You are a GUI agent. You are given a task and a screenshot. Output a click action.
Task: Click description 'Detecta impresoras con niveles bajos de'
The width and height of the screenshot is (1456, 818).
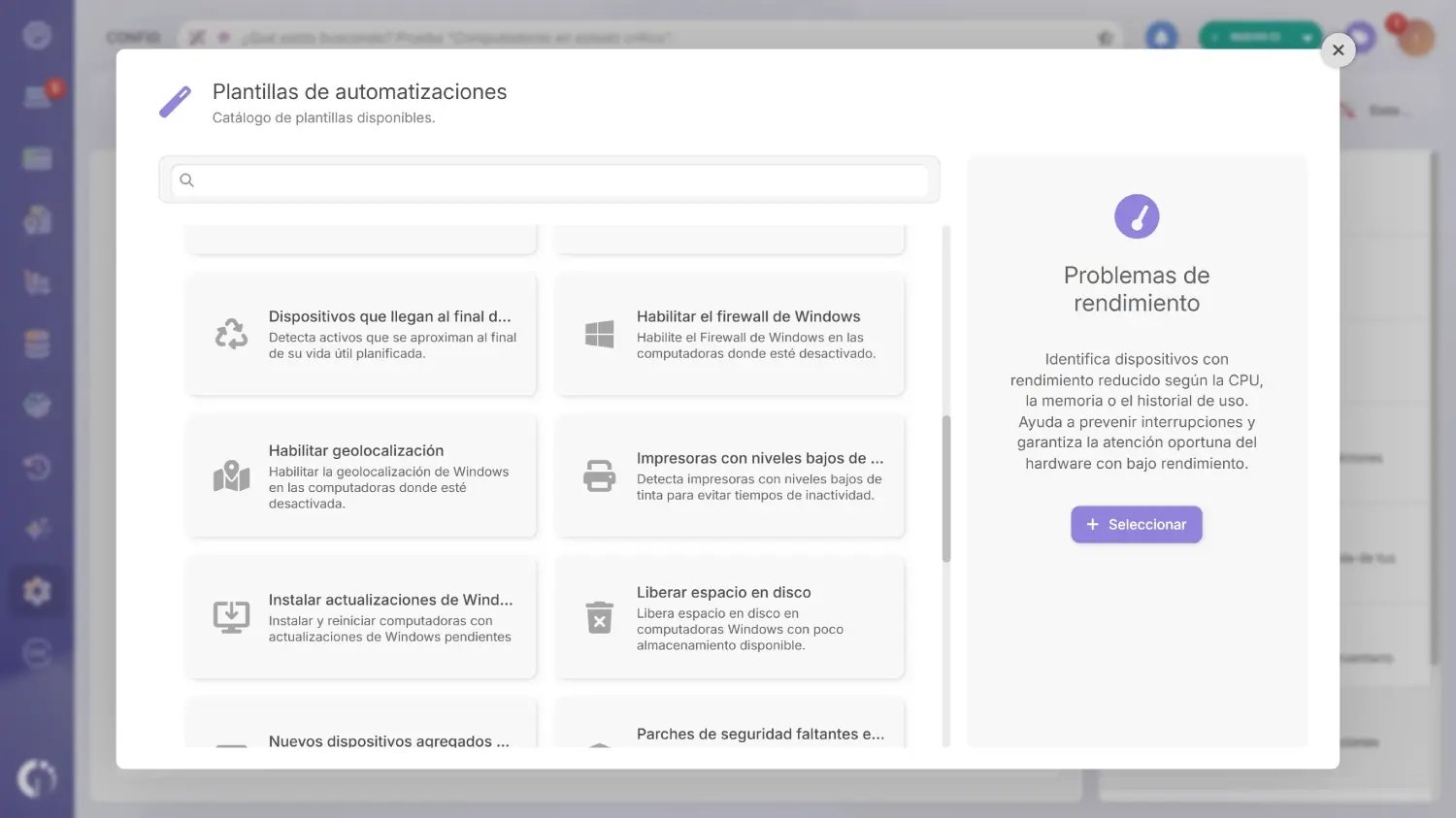759,479
